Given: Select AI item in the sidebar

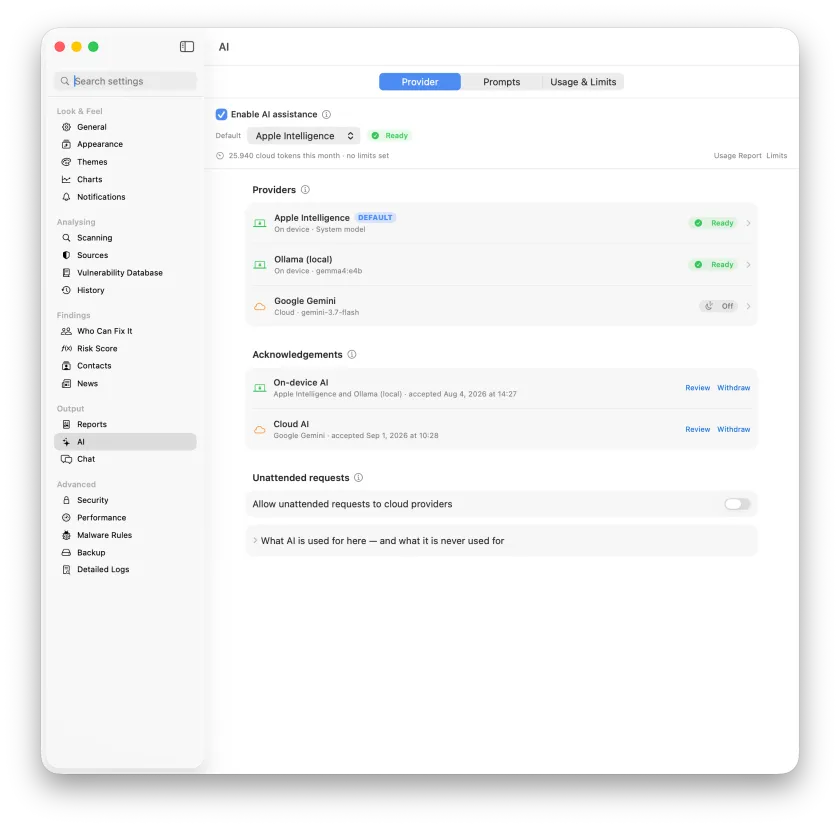Looking at the screenshot, I should [x=125, y=442].
